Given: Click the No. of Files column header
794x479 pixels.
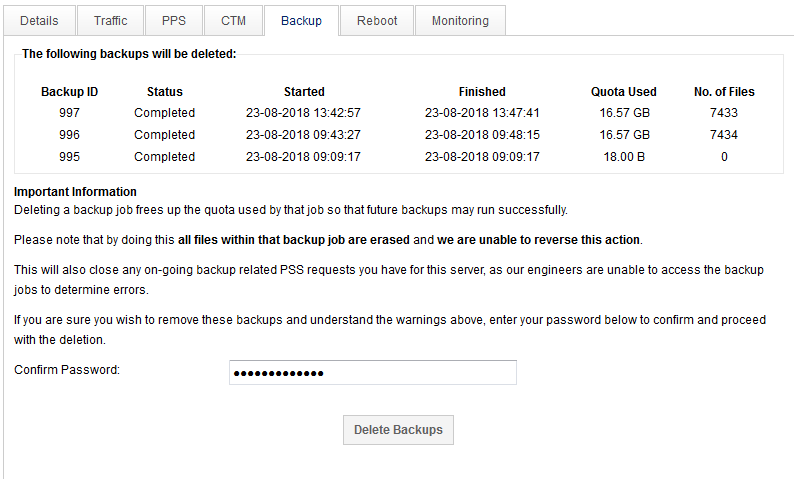Looking at the screenshot, I should click(x=724, y=92).
